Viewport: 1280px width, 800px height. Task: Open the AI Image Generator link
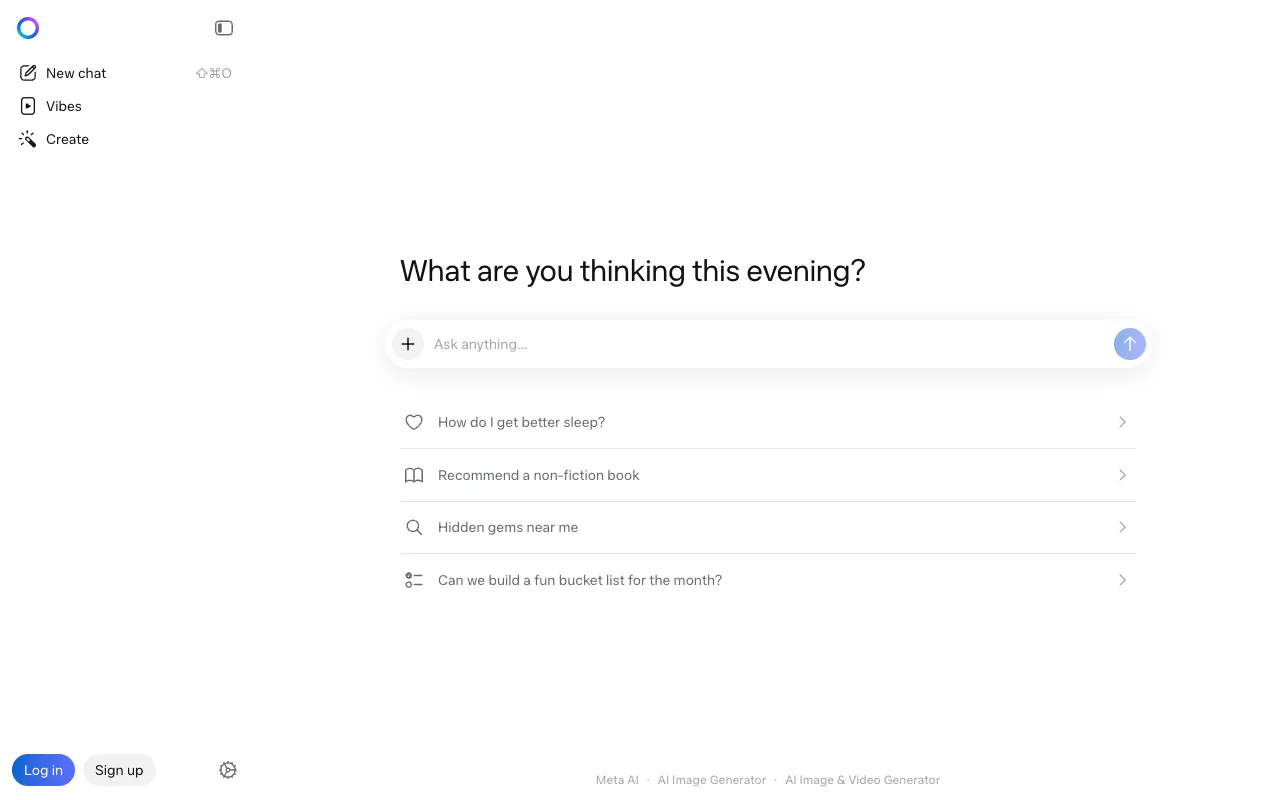tap(712, 779)
